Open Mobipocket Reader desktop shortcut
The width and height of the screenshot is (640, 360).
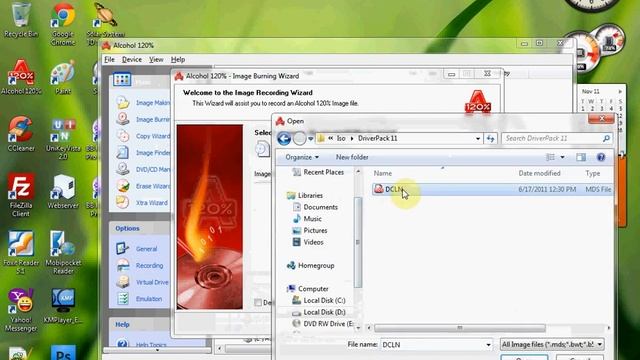tap(63, 253)
